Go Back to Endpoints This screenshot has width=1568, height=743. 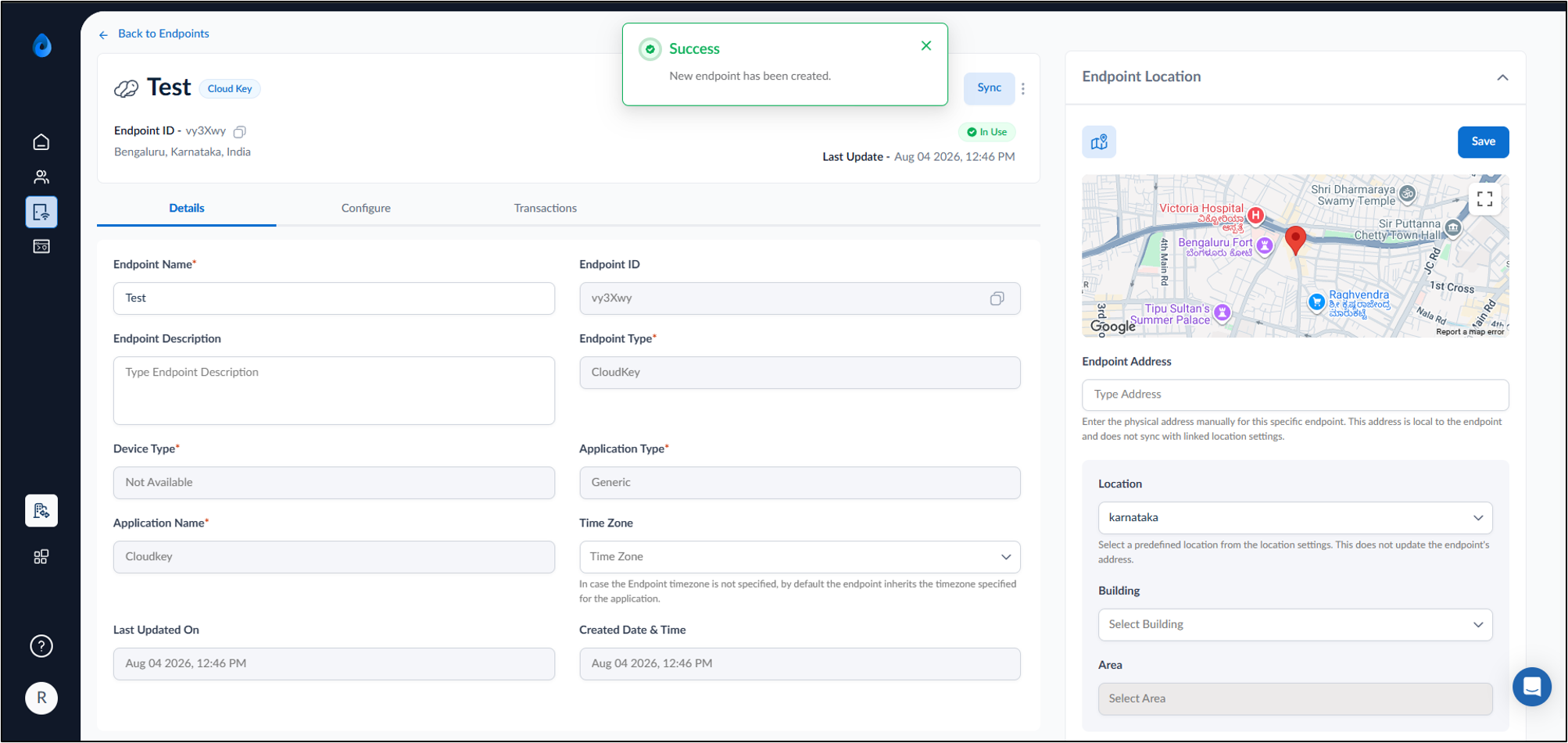154,34
